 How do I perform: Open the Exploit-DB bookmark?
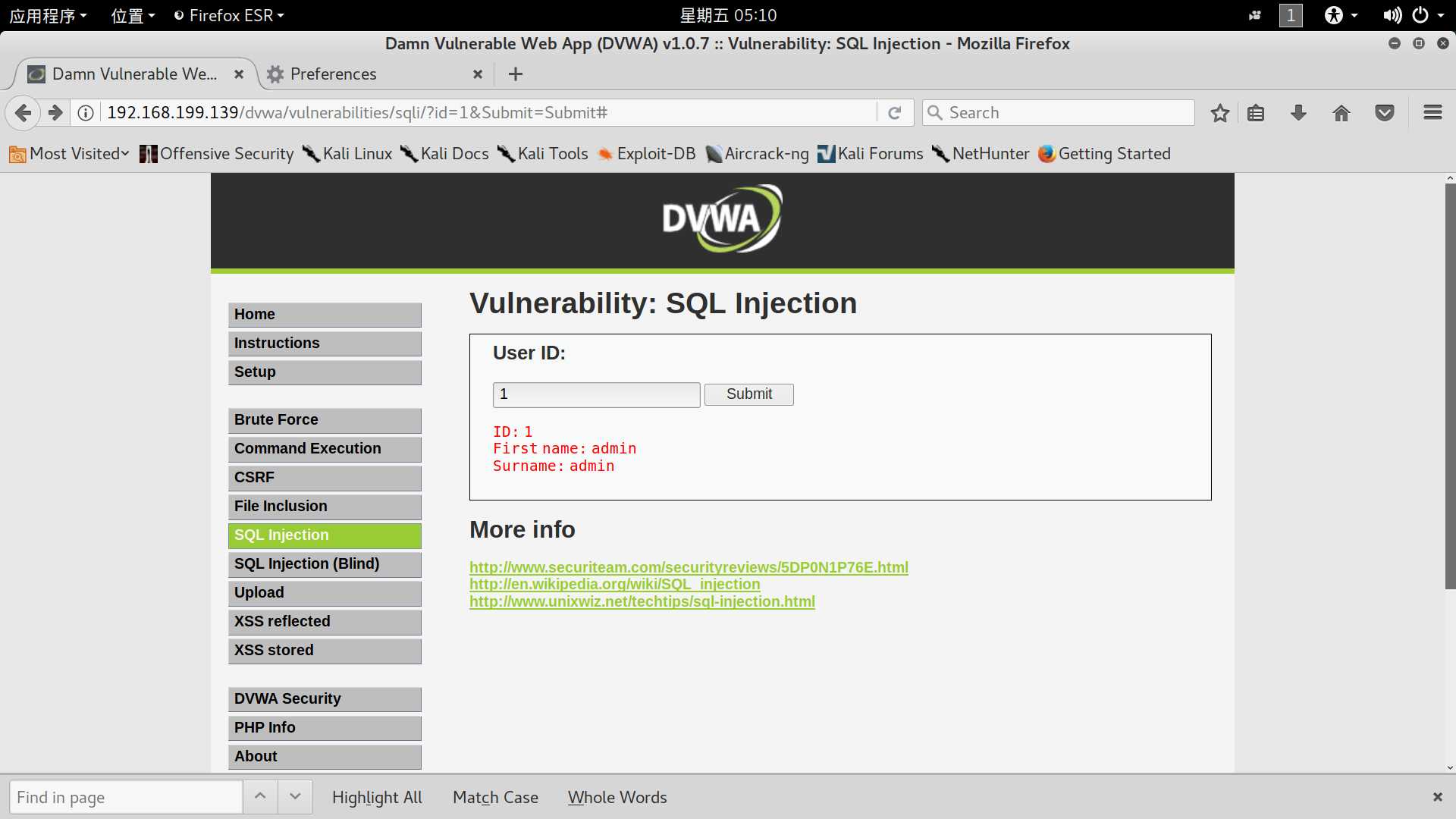[x=646, y=154]
